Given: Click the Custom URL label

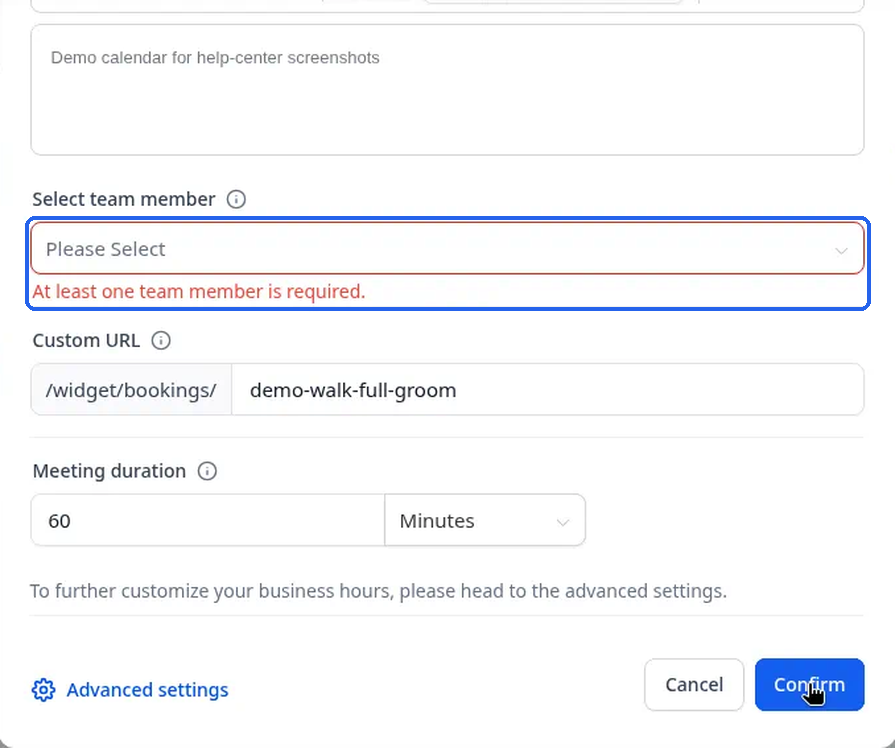Looking at the screenshot, I should (86, 340).
